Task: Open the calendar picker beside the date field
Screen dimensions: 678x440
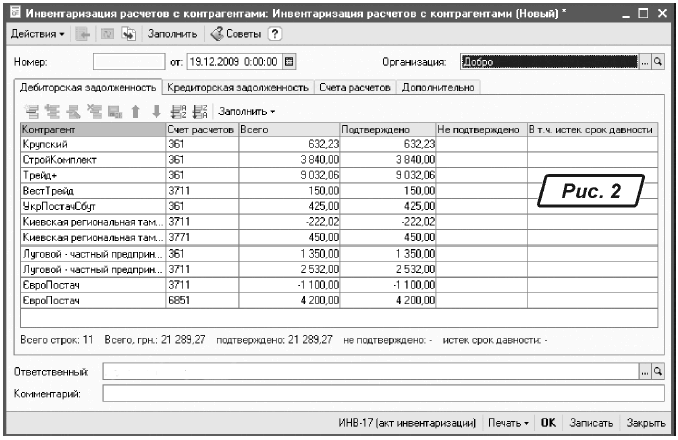Action: click(290, 62)
